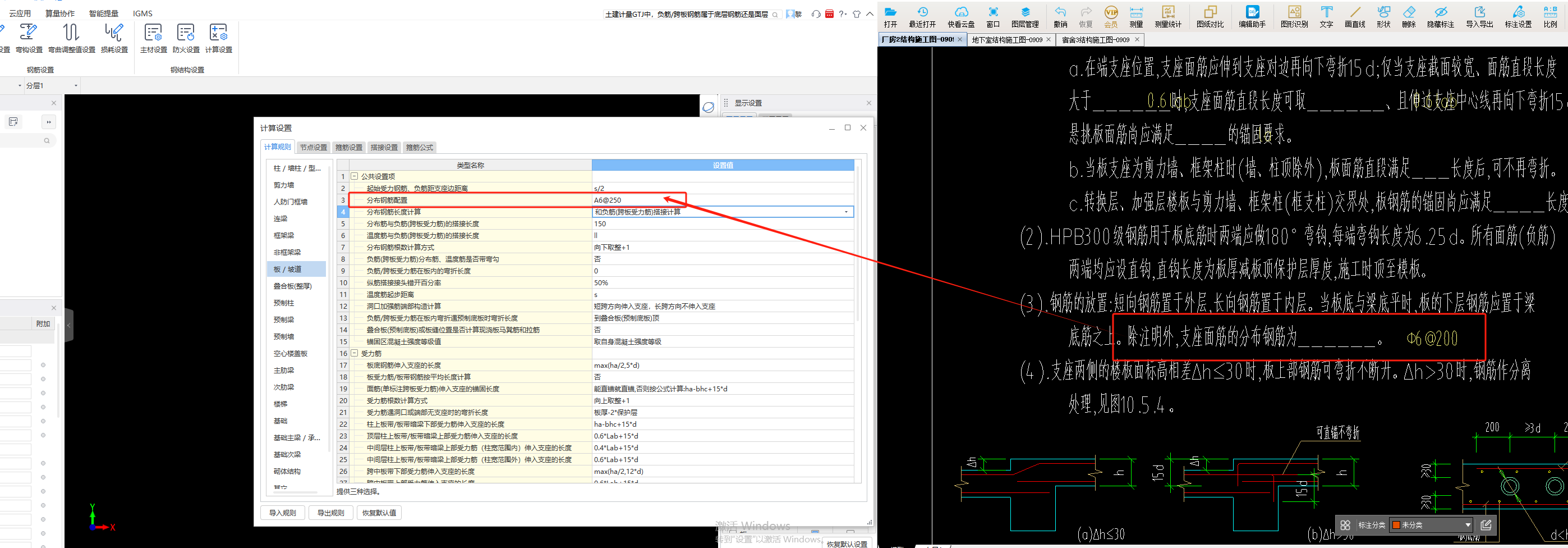Open 图层管理 layer manager
The width and height of the screenshot is (1568, 548).
pos(1025,16)
